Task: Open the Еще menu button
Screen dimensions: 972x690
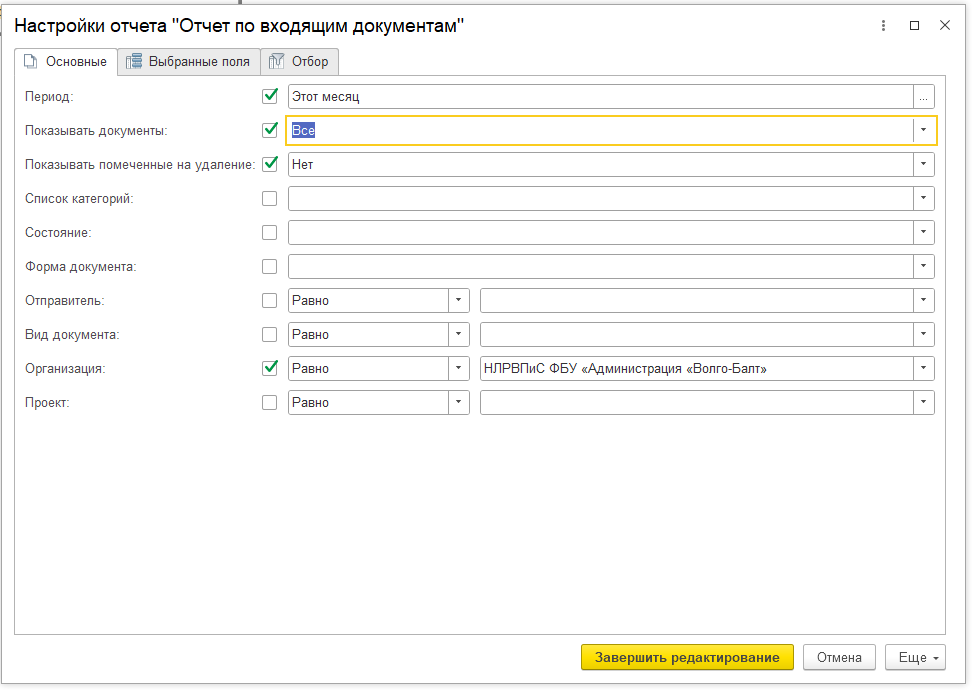Action: pos(919,657)
